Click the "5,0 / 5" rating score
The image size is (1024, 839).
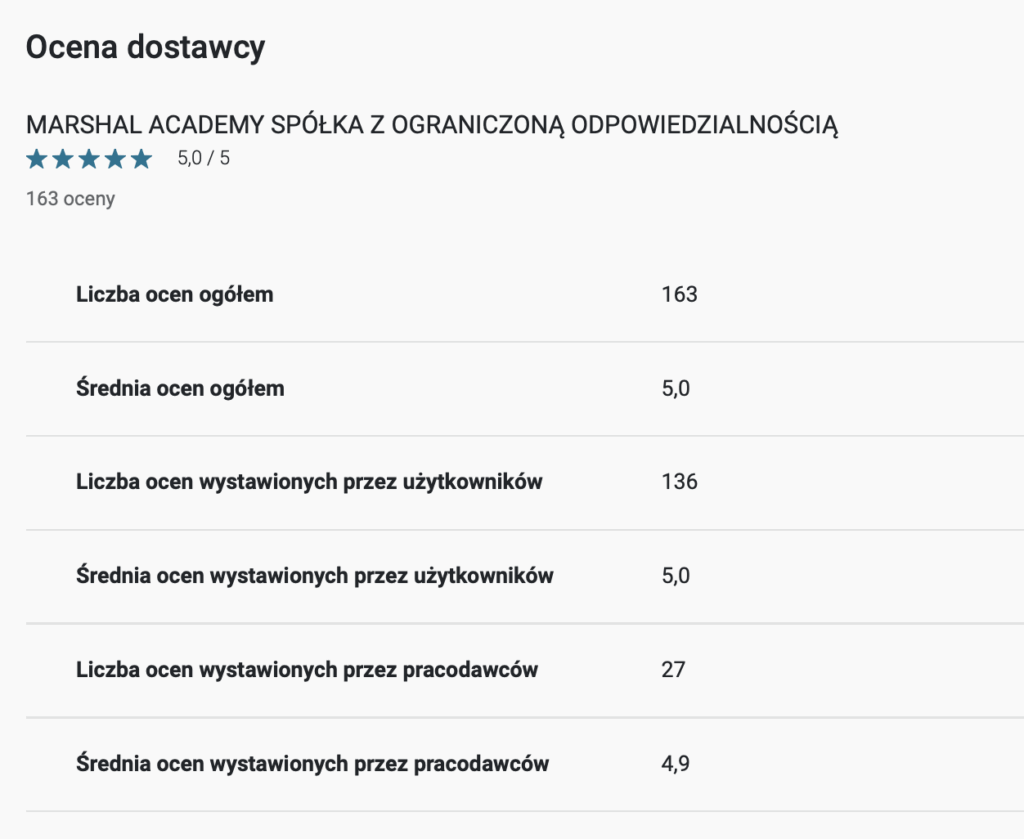[203, 158]
